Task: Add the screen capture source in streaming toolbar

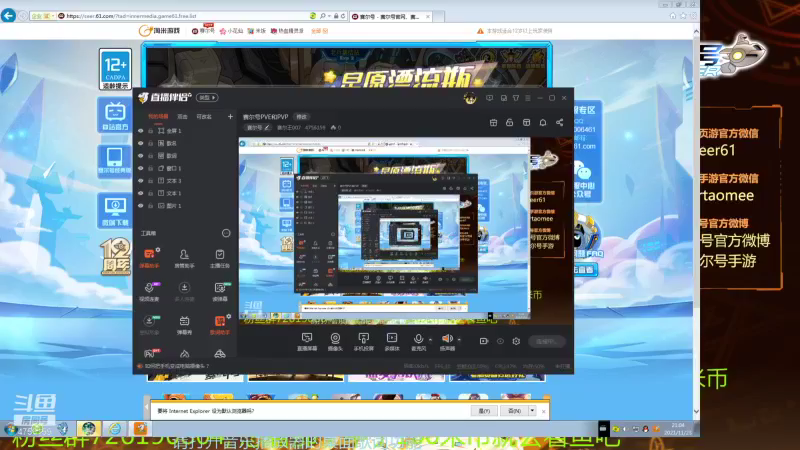Action: 307,341
